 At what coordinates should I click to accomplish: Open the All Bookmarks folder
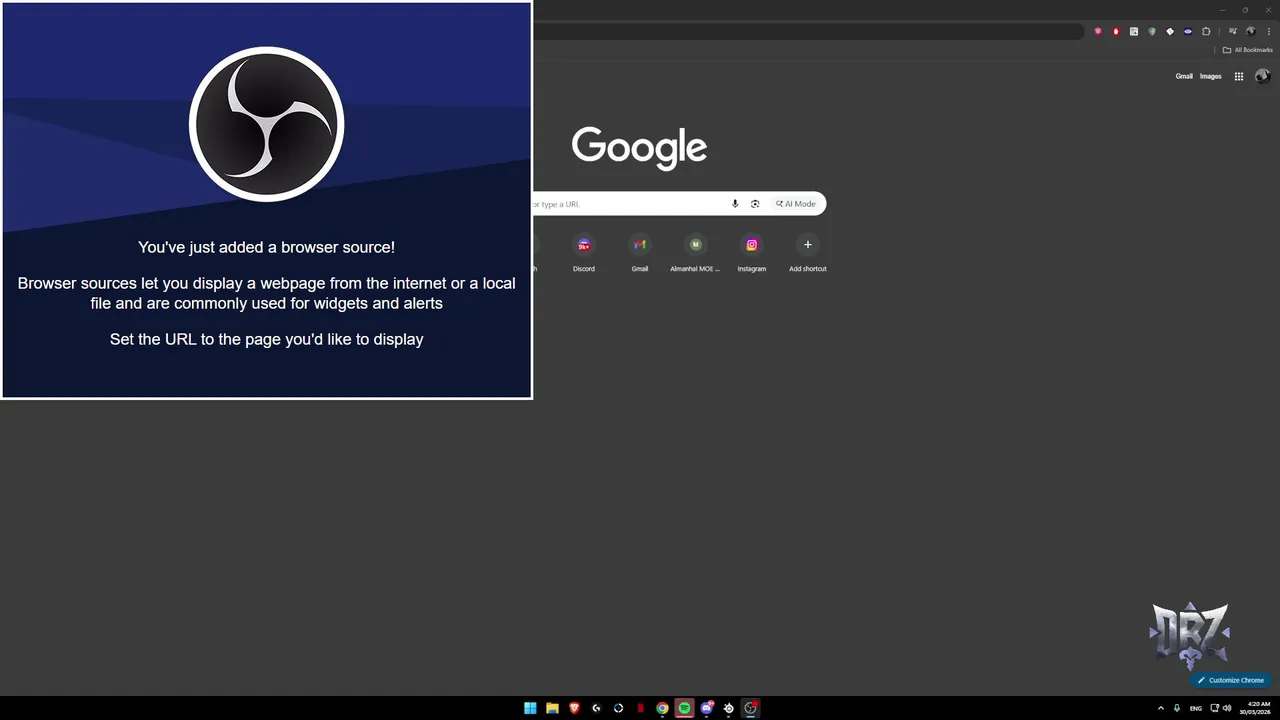[1247, 50]
